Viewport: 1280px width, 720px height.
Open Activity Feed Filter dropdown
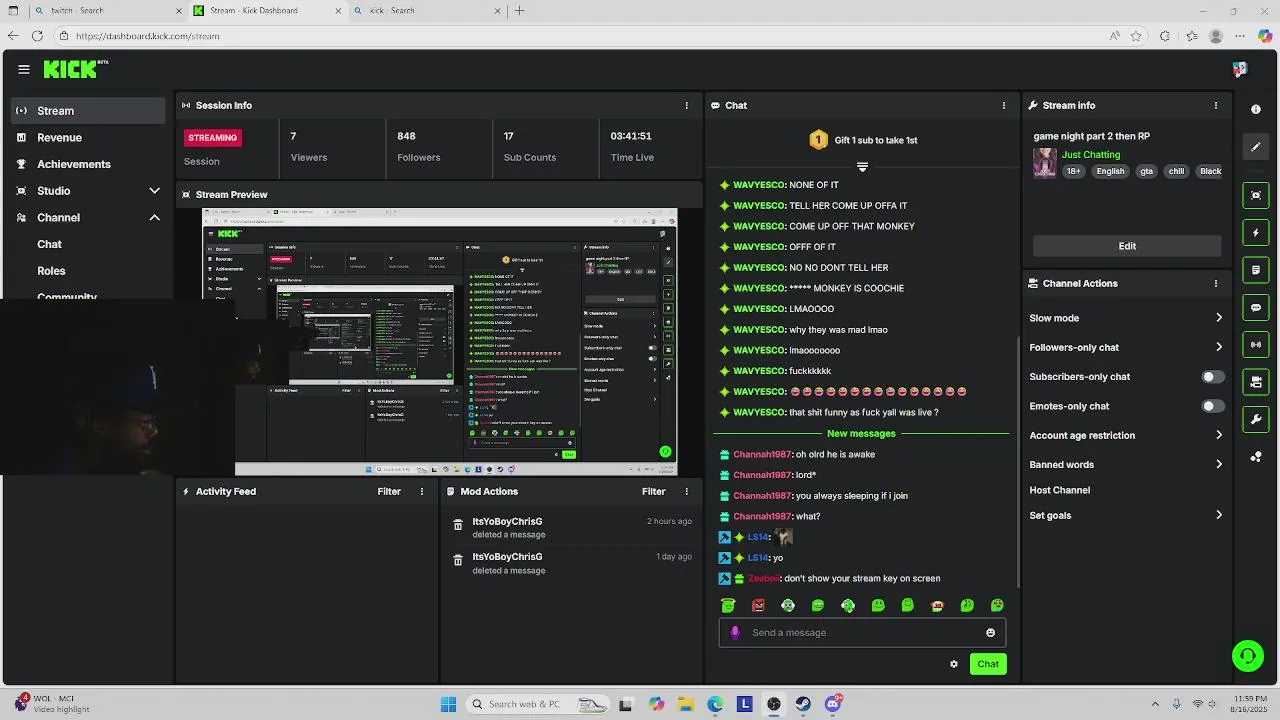point(389,491)
